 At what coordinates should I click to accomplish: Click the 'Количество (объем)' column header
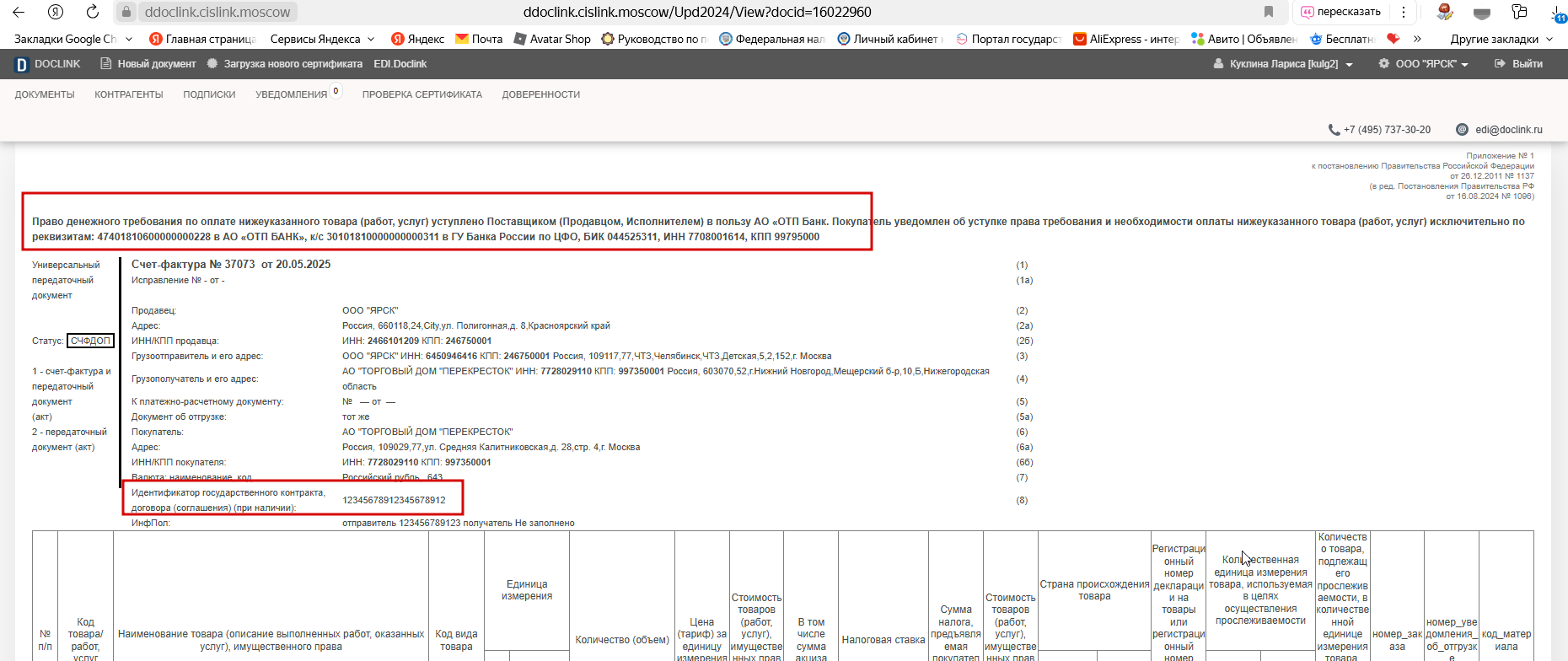(x=622, y=640)
